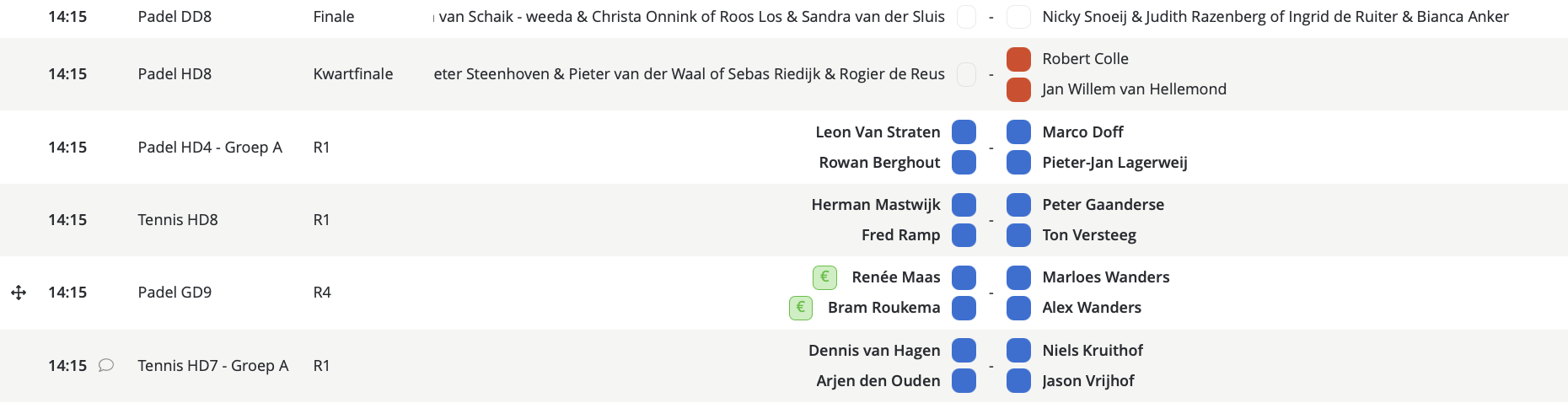Screen dimensions: 1568x403
Task: Select the Tennis HD8 draw label
Action: 178,220
